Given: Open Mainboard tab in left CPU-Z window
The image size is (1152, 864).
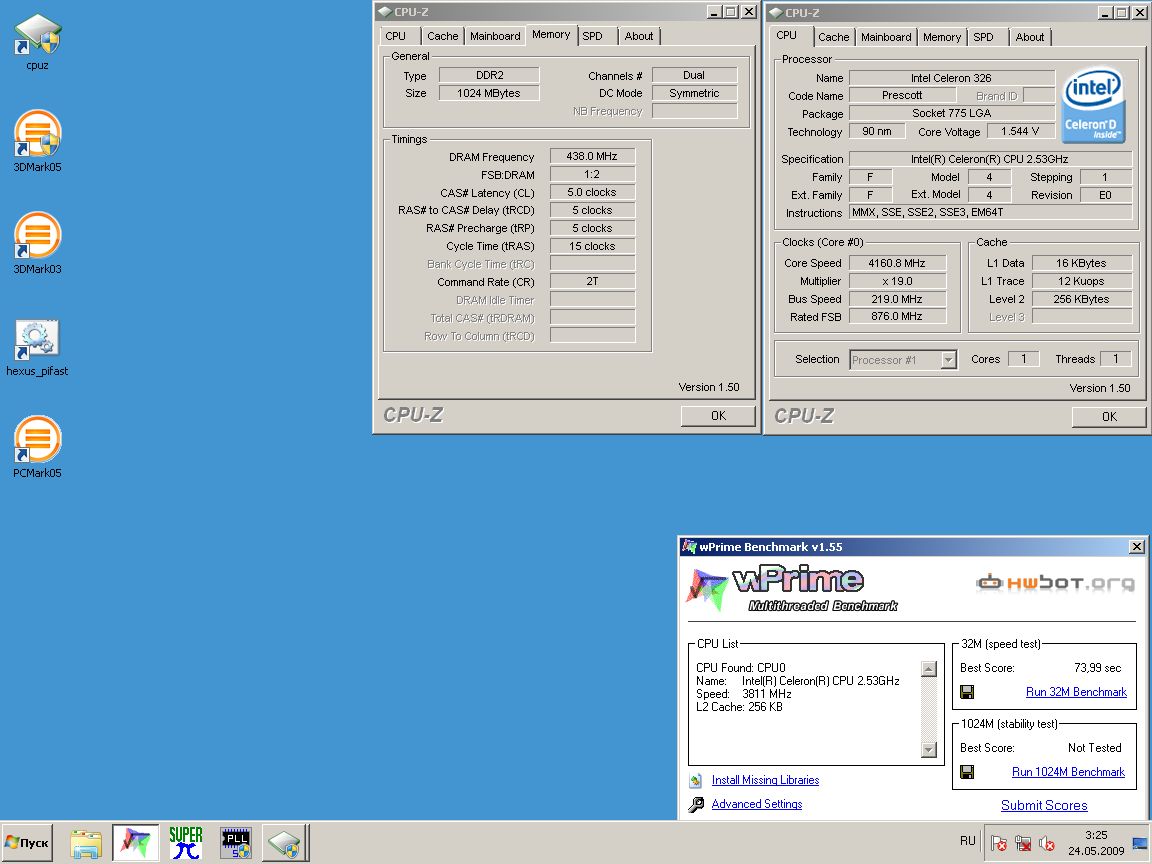Looking at the screenshot, I should click(x=495, y=36).
